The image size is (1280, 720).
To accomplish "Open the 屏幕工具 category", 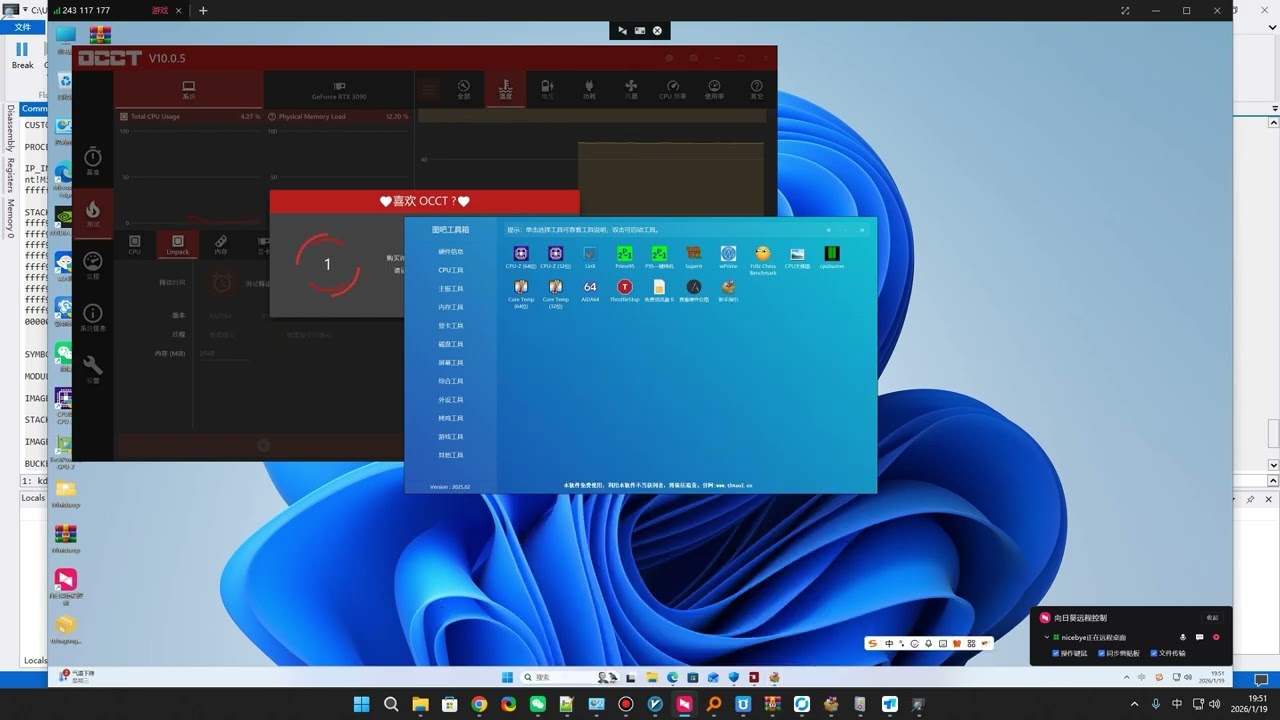I will point(451,363).
